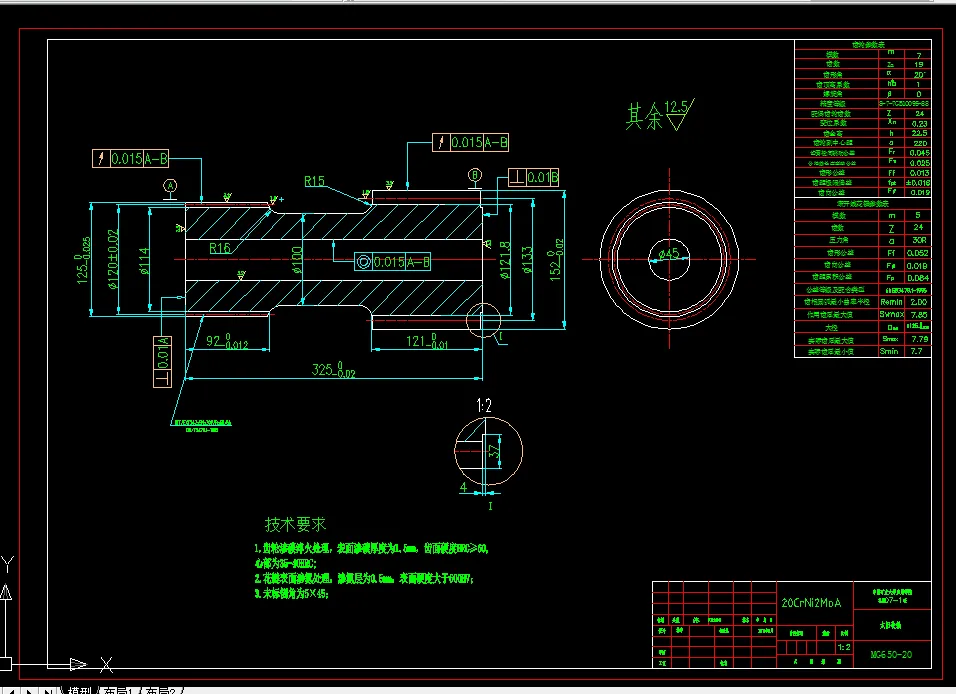Select the 92 length dimension
The width and height of the screenshot is (956, 694).
[x=227, y=341]
